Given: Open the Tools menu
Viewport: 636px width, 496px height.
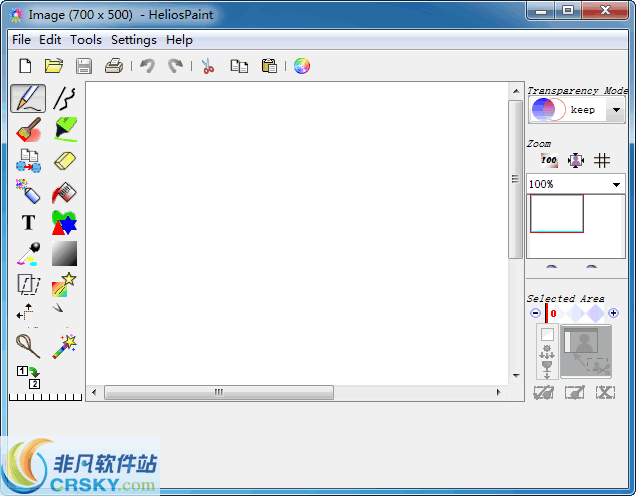Looking at the screenshot, I should [x=86, y=40].
